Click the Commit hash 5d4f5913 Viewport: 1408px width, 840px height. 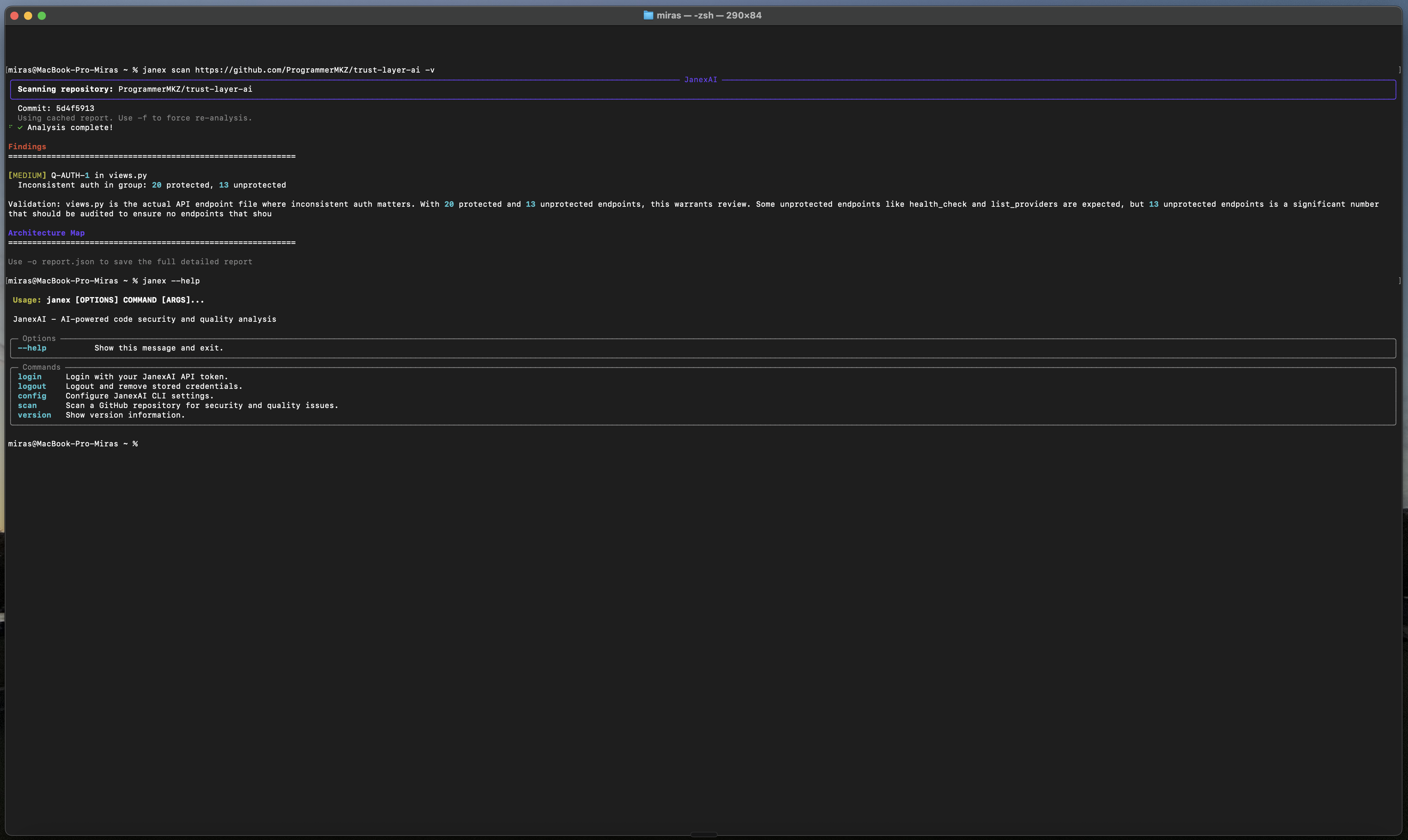click(75, 109)
